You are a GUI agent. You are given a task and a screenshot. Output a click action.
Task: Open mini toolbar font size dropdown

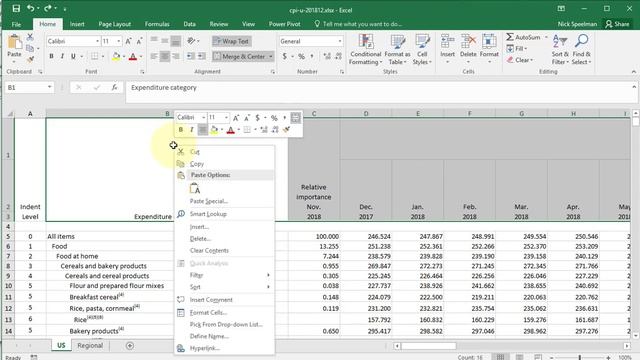(x=226, y=118)
